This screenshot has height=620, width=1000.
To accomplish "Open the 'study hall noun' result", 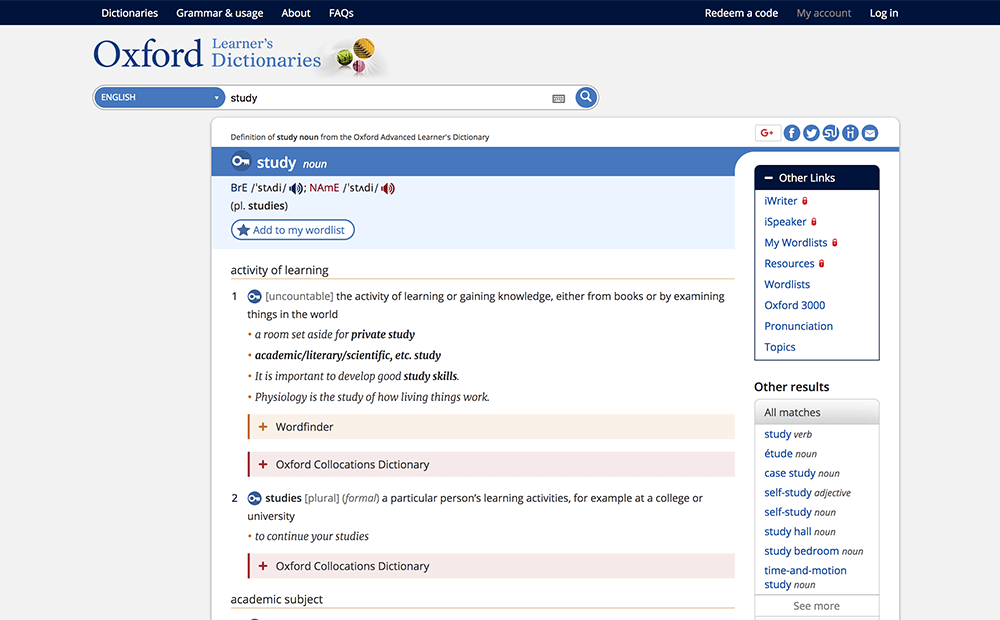I will (x=800, y=531).
